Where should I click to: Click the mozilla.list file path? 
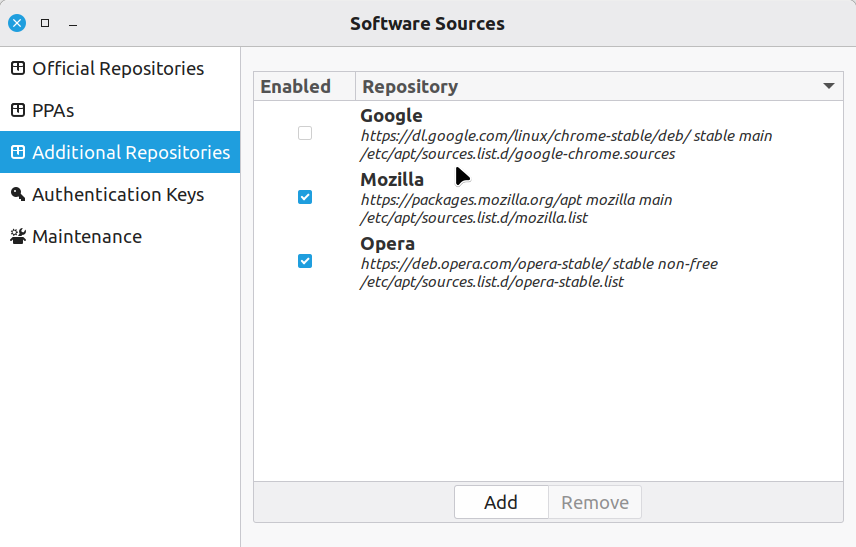[474, 218]
